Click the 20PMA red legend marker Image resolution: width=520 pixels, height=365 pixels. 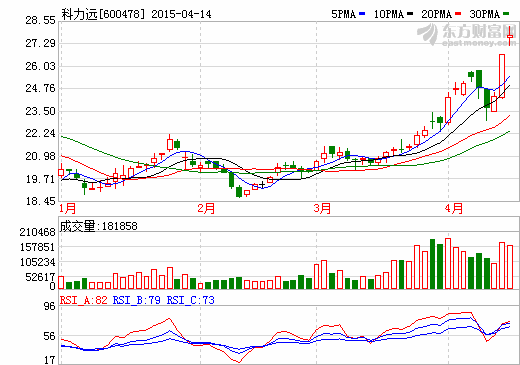[x=458, y=14]
